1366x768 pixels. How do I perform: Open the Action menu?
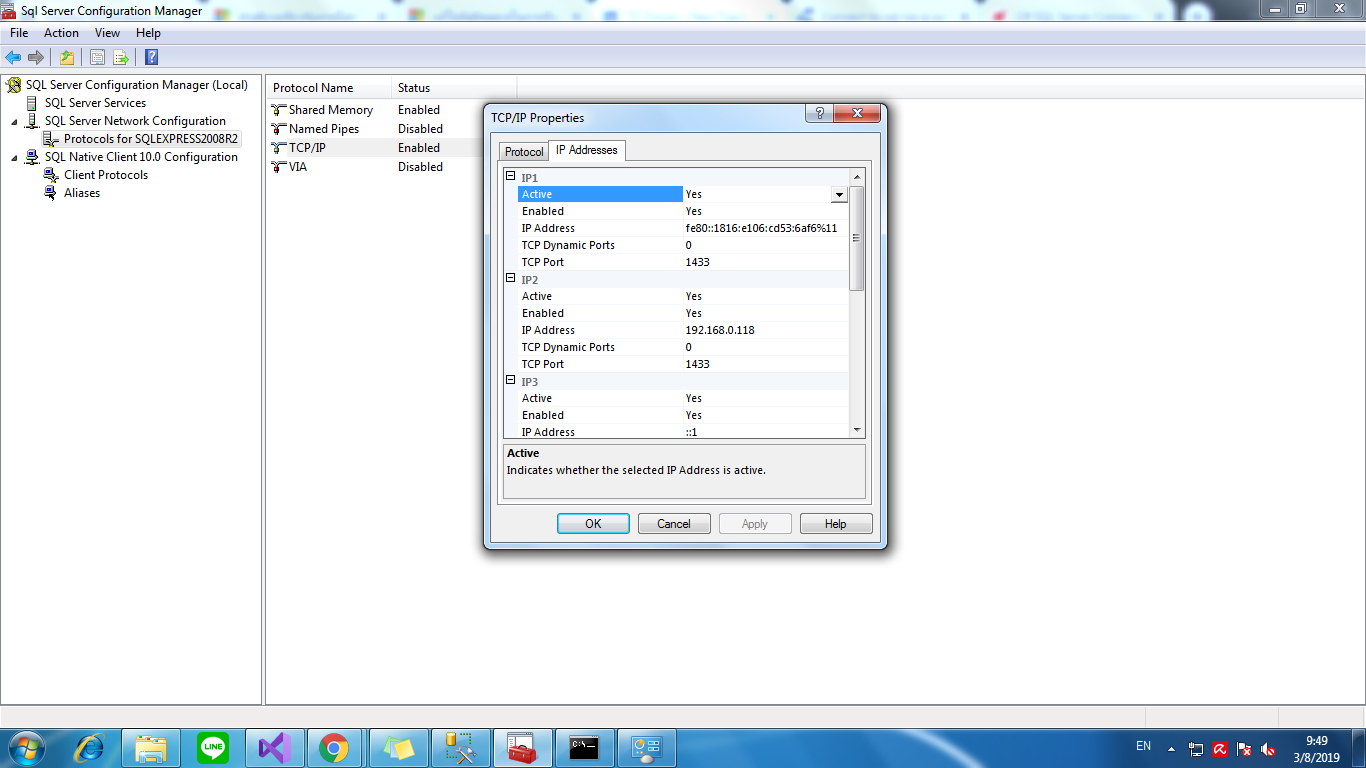click(61, 33)
